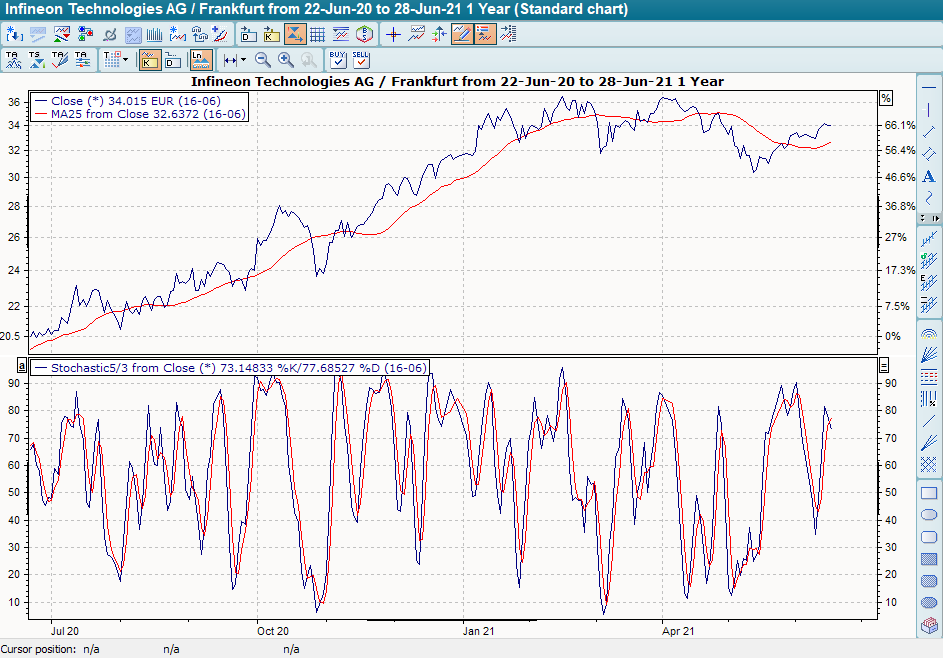Expand the drawing tools overflow arrow
The height and width of the screenshot is (658, 943).
click(x=936, y=218)
